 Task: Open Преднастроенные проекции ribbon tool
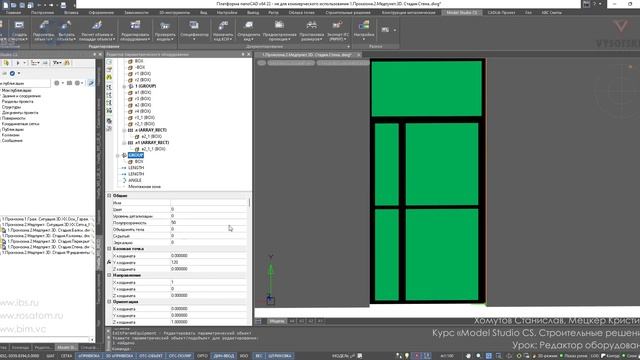click(280, 31)
